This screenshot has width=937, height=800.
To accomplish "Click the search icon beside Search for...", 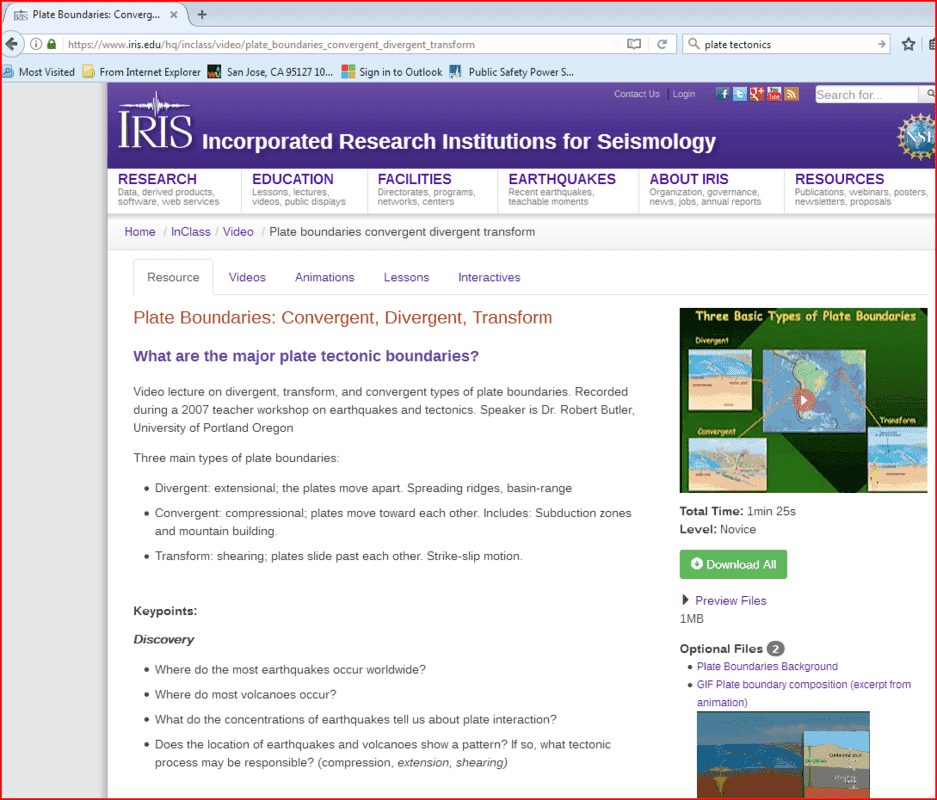I will tap(929, 94).
